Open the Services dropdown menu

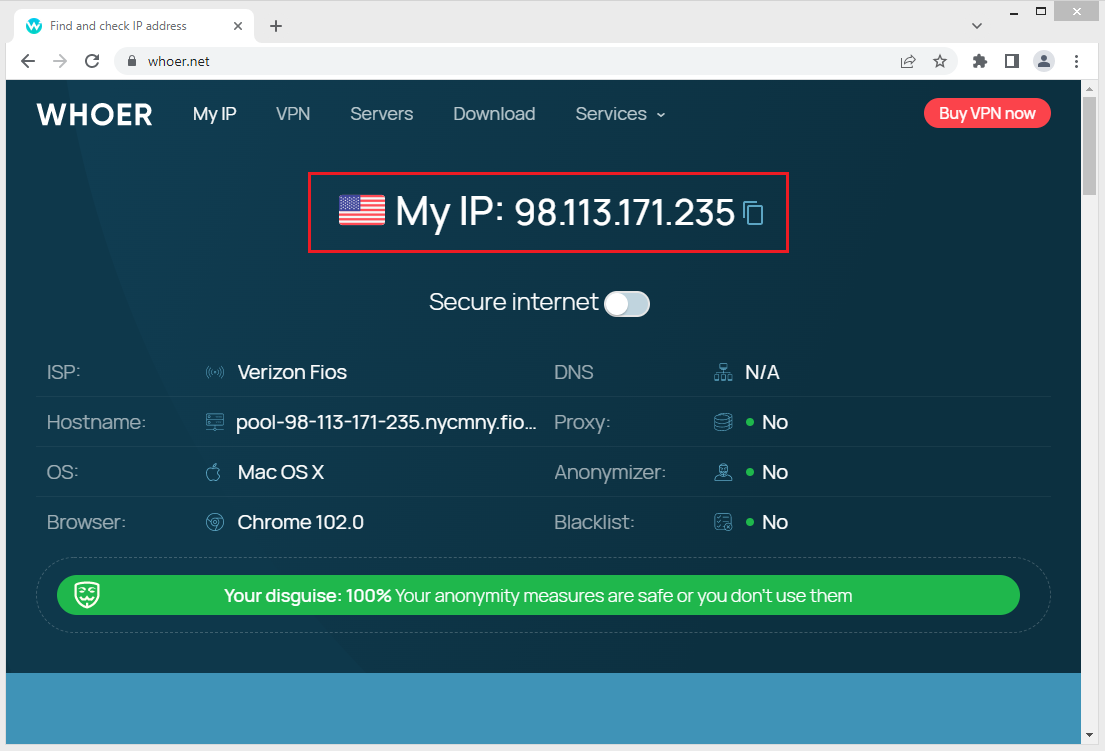(x=620, y=114)
